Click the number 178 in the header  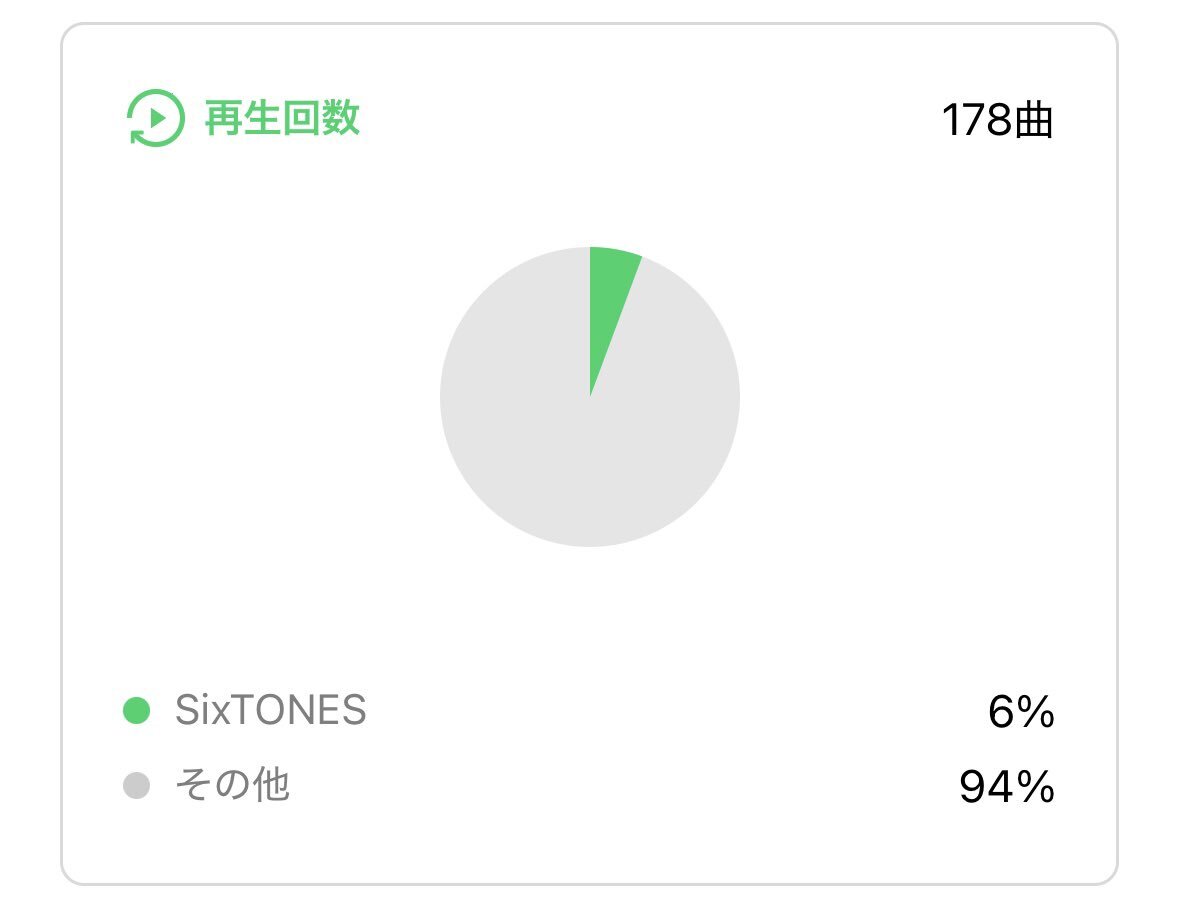coord(977,120)
